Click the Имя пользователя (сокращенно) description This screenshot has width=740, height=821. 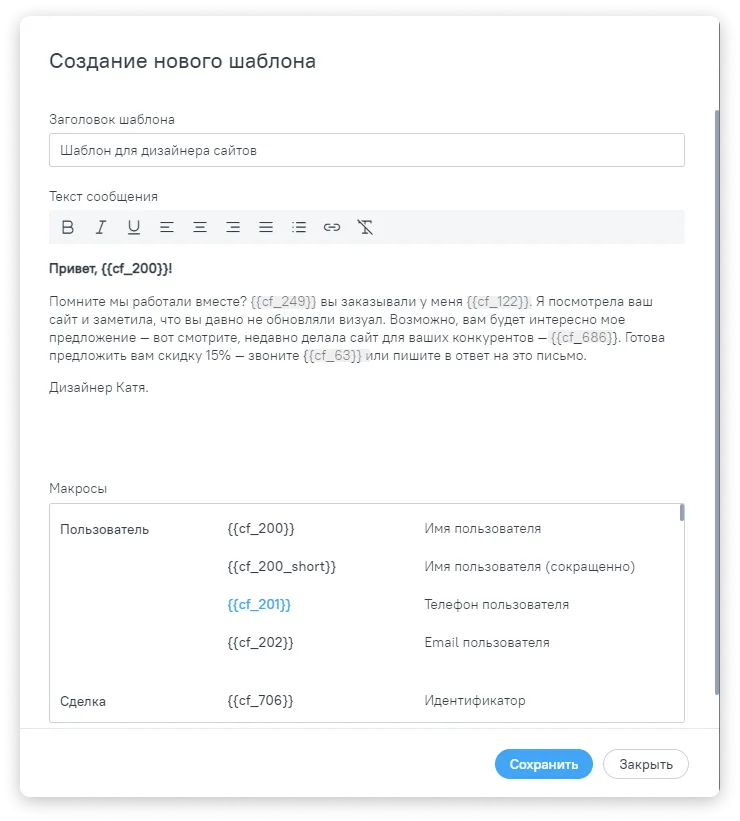(x=529, y=567)
